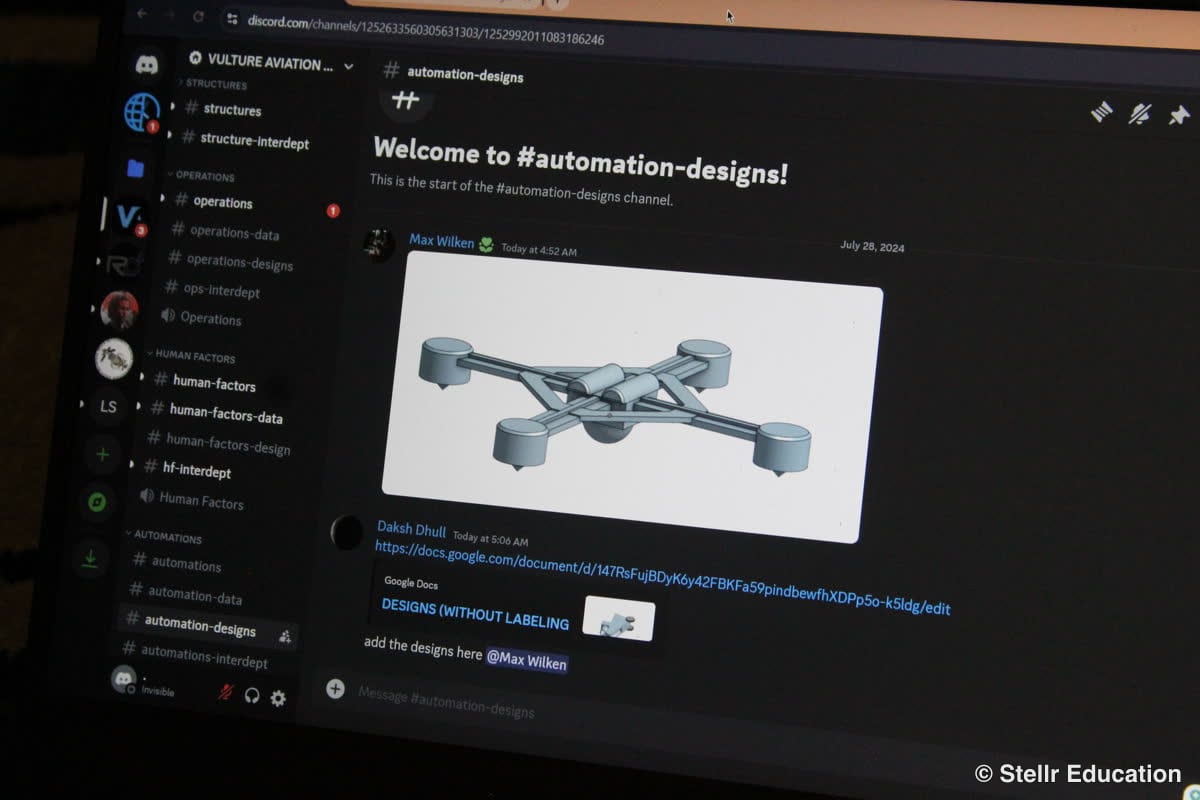Click invite member icon on automation-designs

tap(284, 636)
